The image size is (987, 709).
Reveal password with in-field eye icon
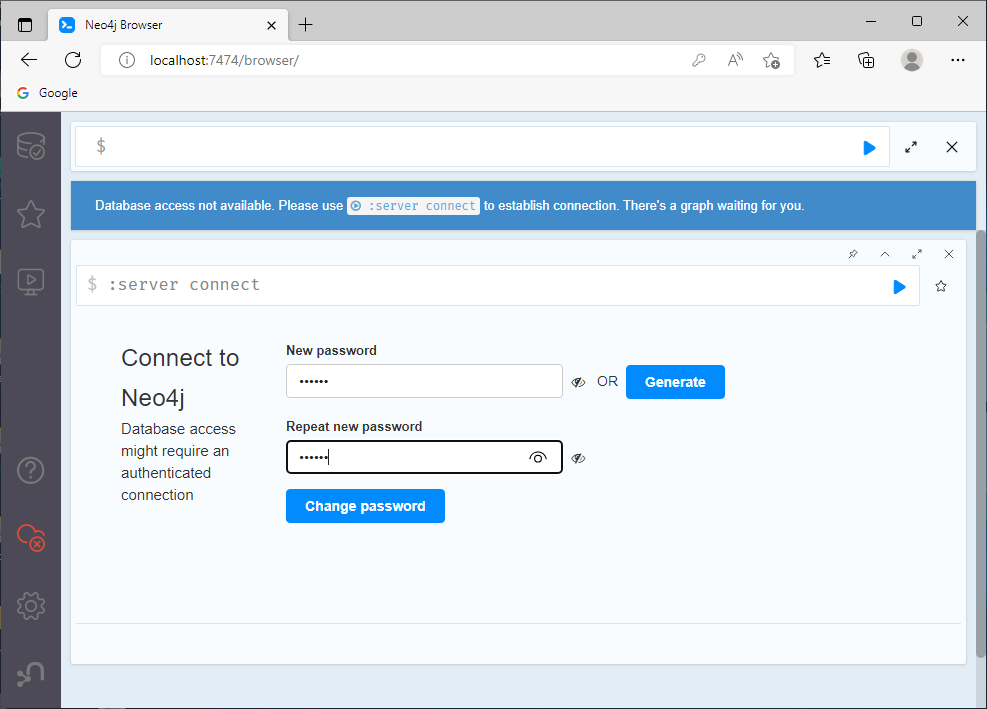(x=538, y=458)
